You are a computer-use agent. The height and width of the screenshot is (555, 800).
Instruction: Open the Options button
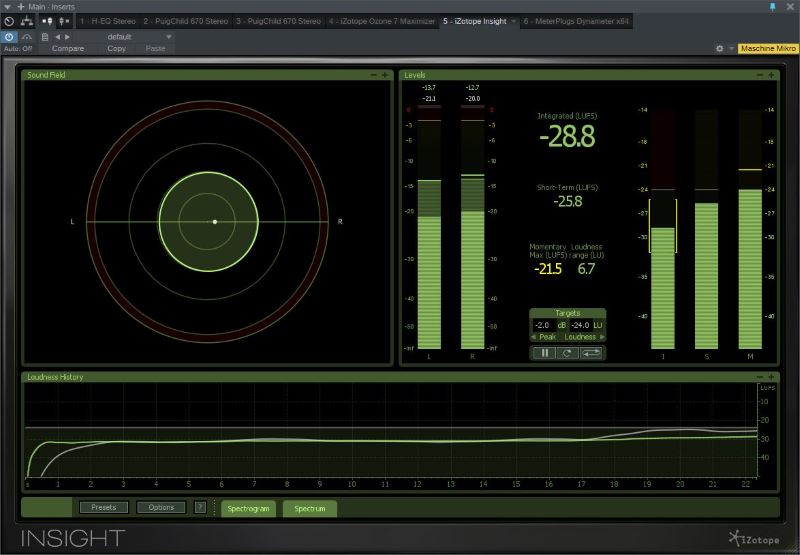(161, 507)
